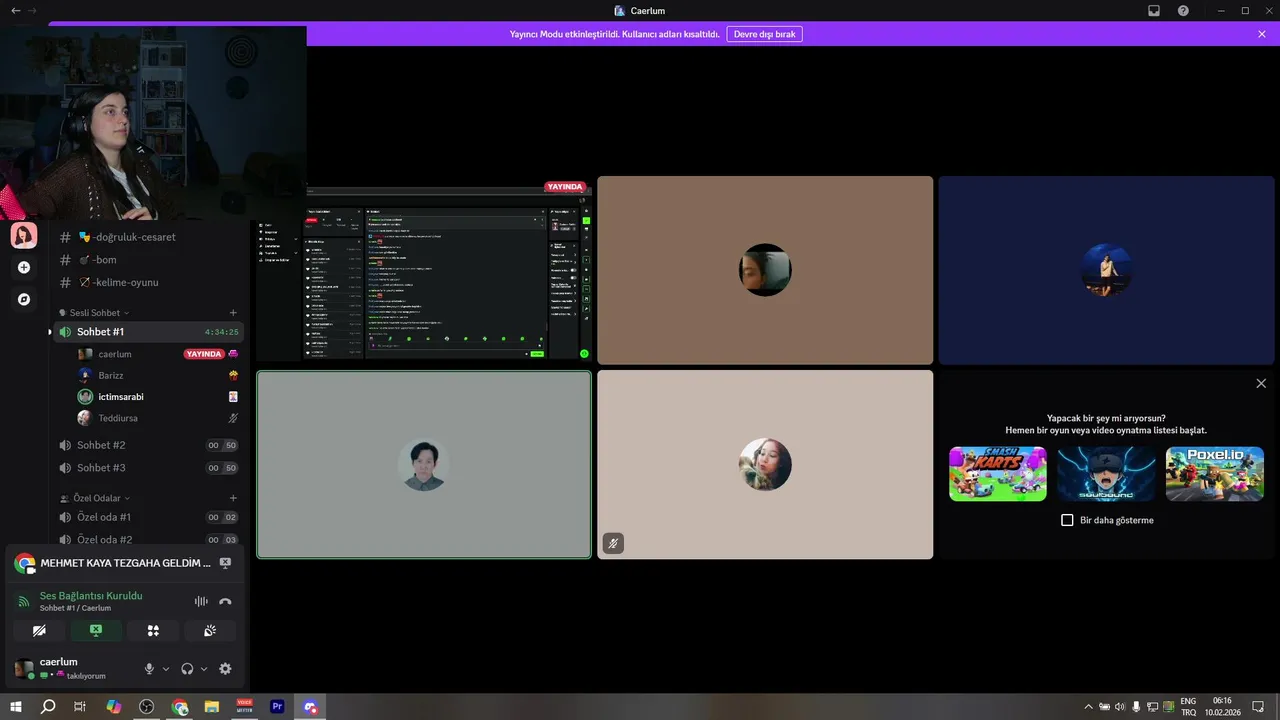Open the Windows notification center
The image size is (1280, 720).
1258,707
